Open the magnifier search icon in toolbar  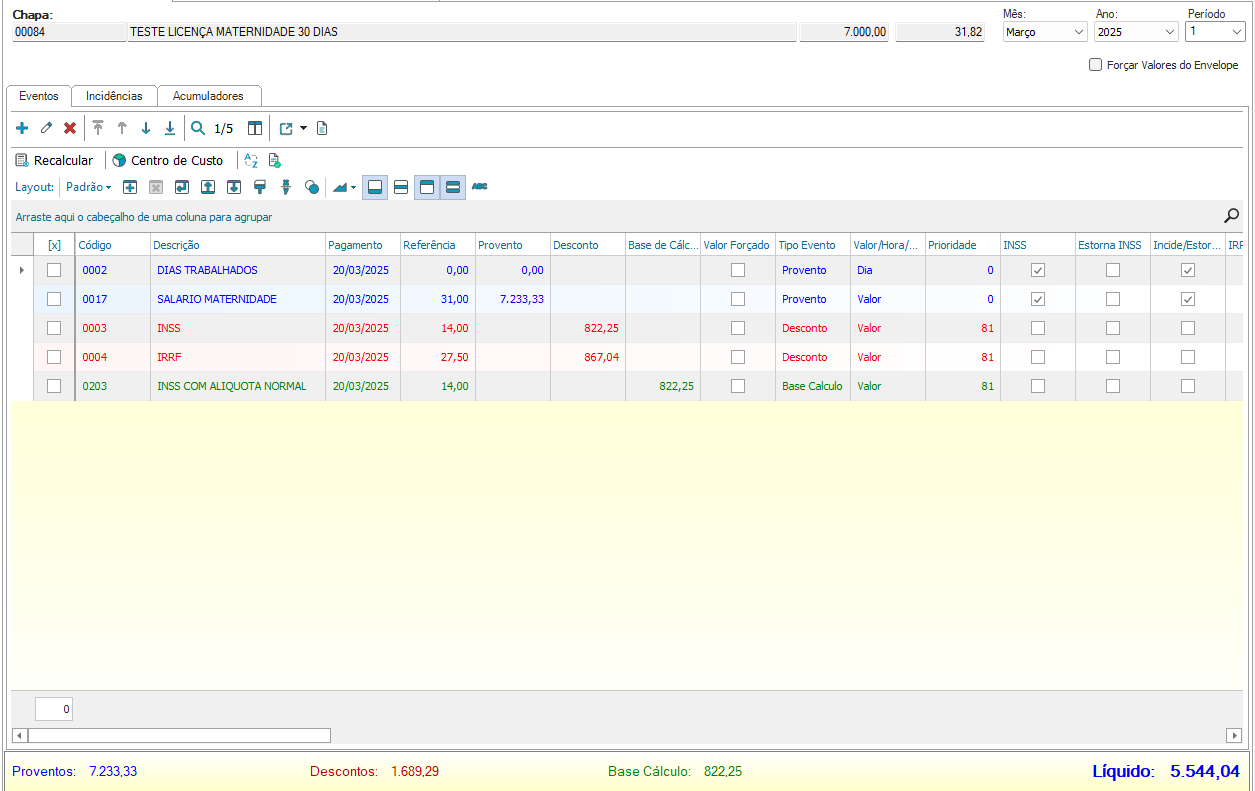click(x=198, y=128)
